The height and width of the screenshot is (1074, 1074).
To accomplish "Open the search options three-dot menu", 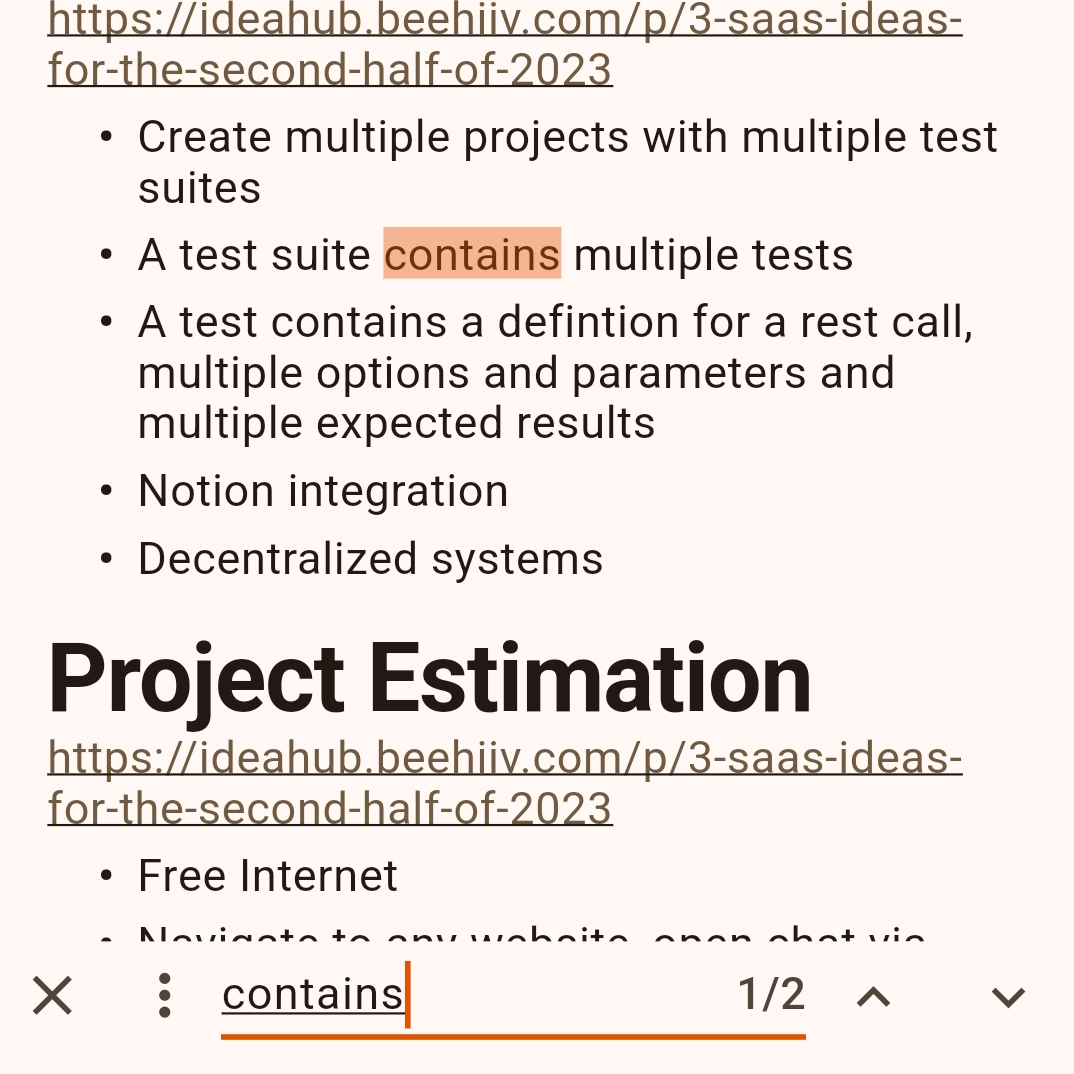I will tap(165, 996).
